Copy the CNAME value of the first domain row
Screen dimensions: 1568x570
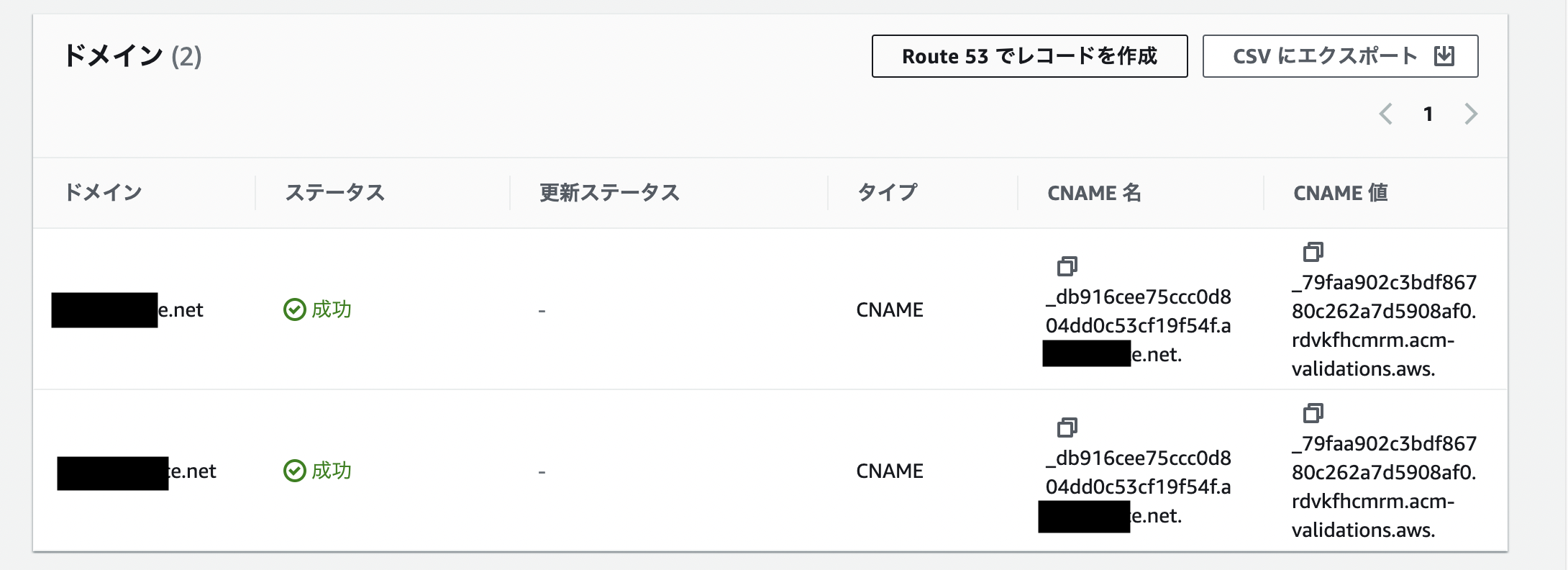[x=1315, y=252]
